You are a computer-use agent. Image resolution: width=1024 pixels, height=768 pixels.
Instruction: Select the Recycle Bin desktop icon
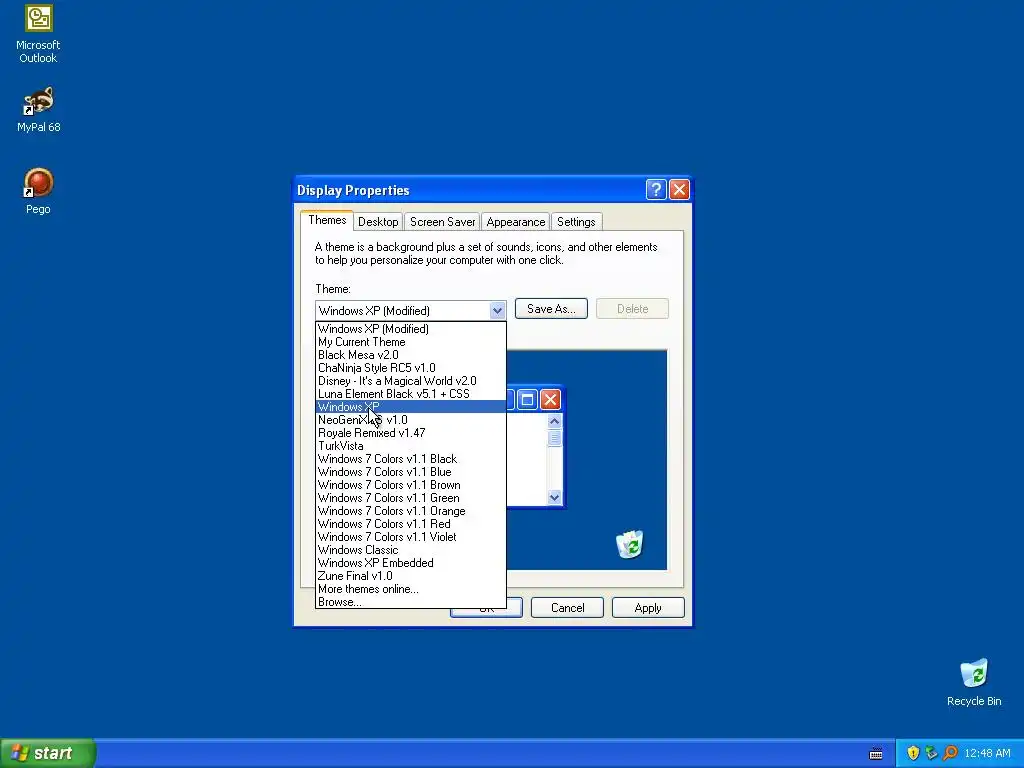[x=974, y=683]
